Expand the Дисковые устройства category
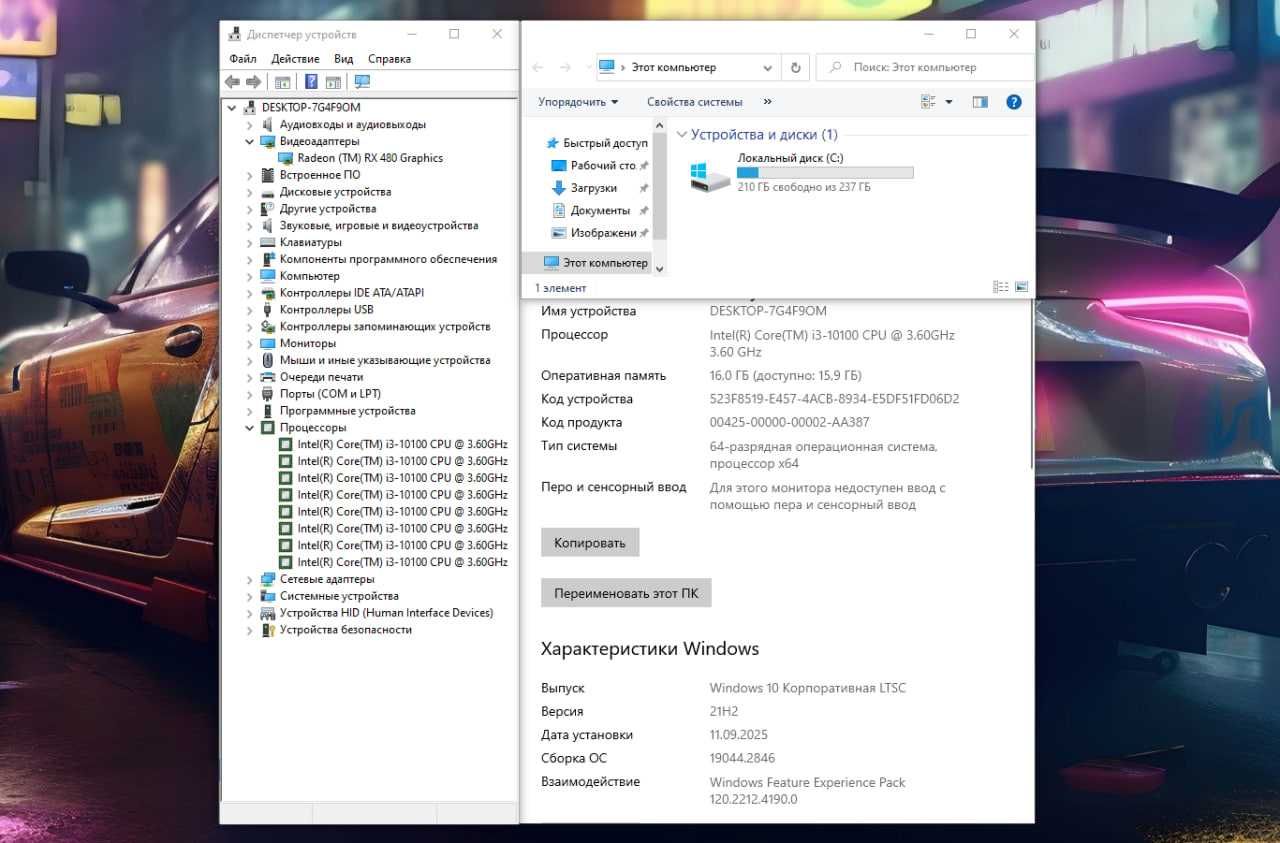The image size is (1280, 843). [x=250, y=192]
